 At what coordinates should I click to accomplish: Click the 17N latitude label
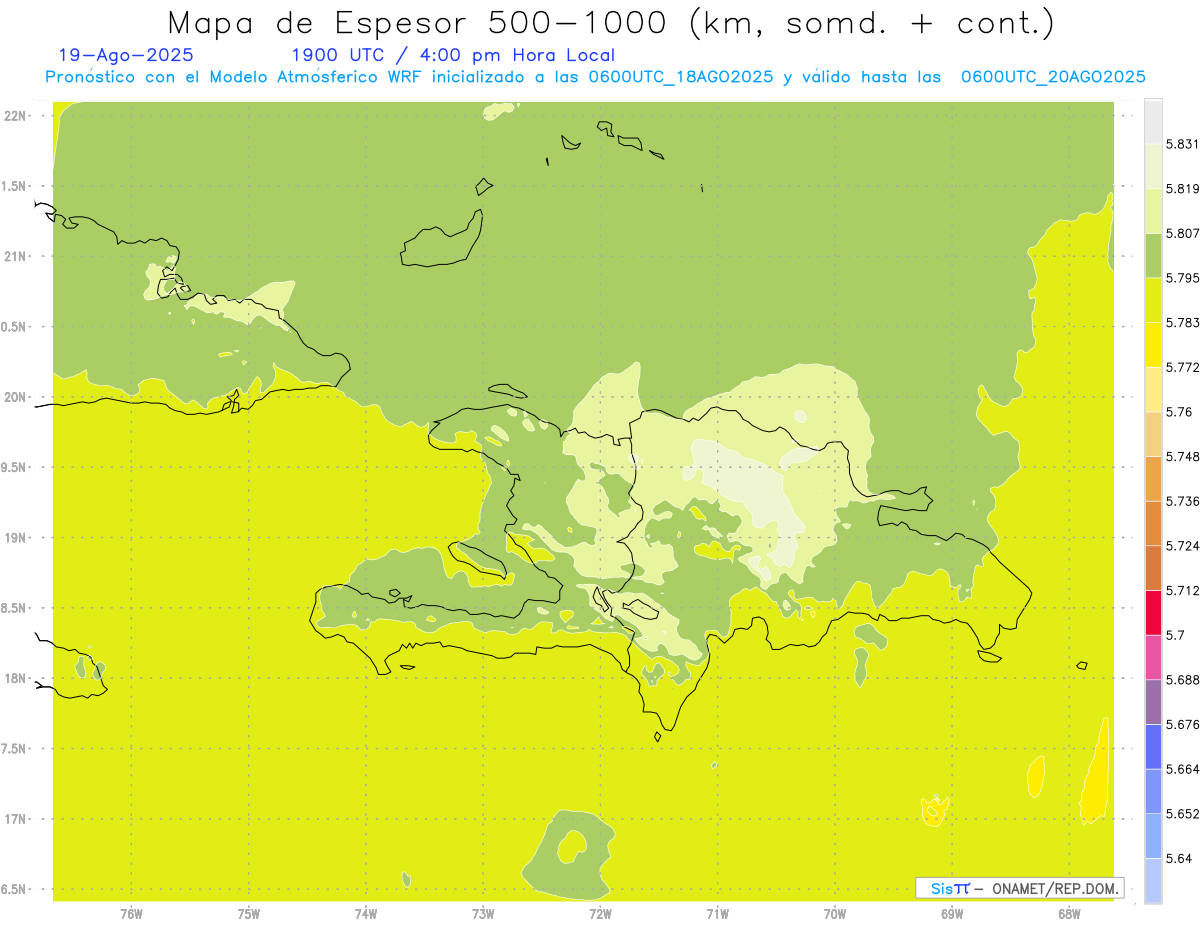tap(16, 819)
